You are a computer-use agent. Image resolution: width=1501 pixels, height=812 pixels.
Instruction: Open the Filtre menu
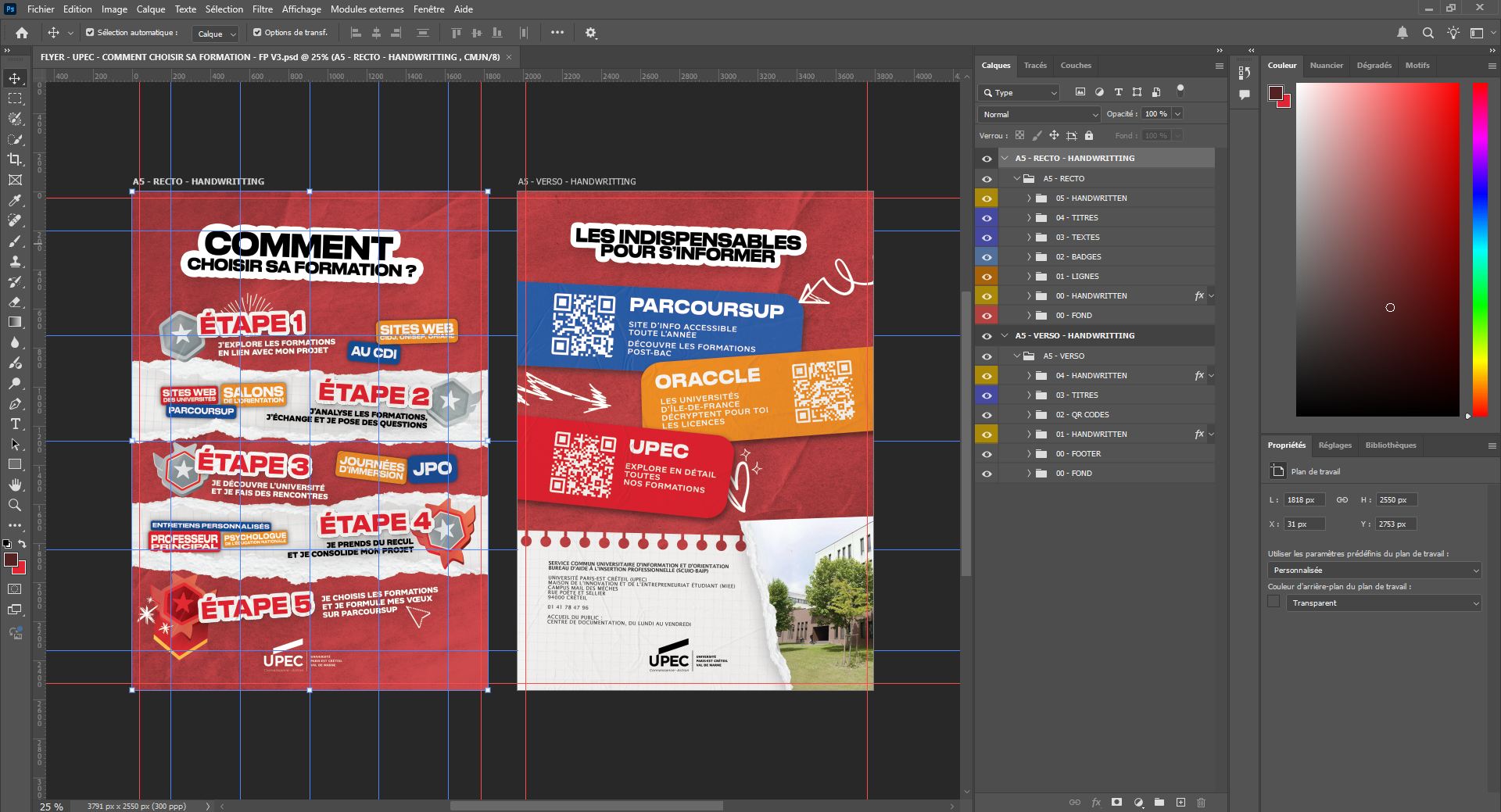pos(263,9)
